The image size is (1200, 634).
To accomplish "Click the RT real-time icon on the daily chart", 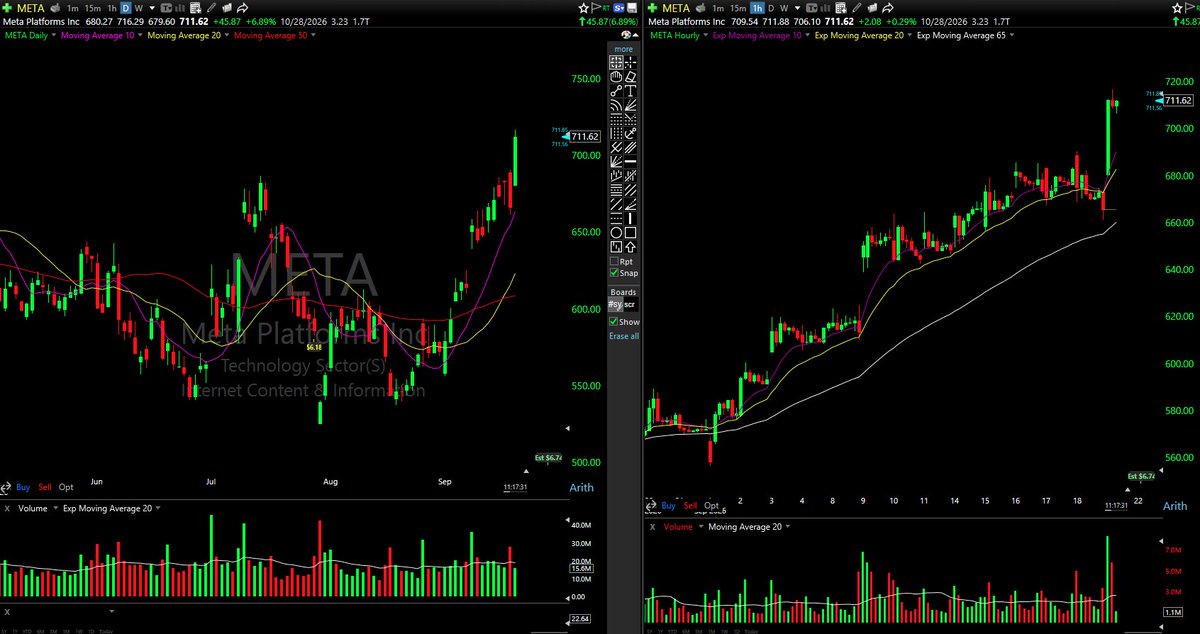I will [606, 7].
